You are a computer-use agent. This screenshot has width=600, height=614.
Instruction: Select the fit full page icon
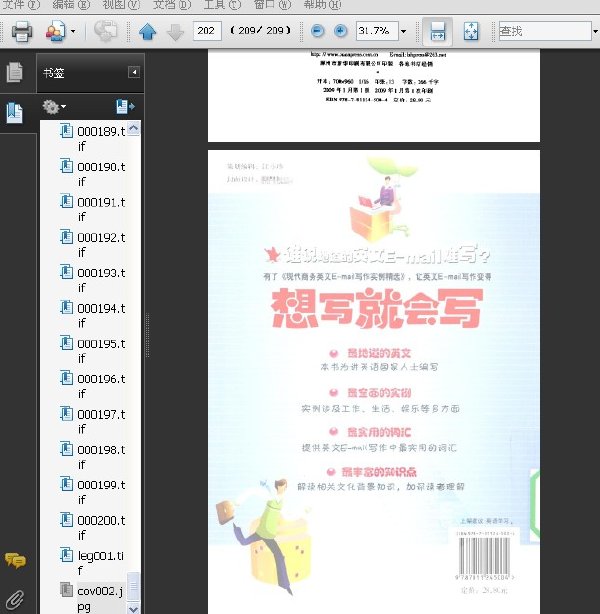pyautogui.click(x=471, y=31)
